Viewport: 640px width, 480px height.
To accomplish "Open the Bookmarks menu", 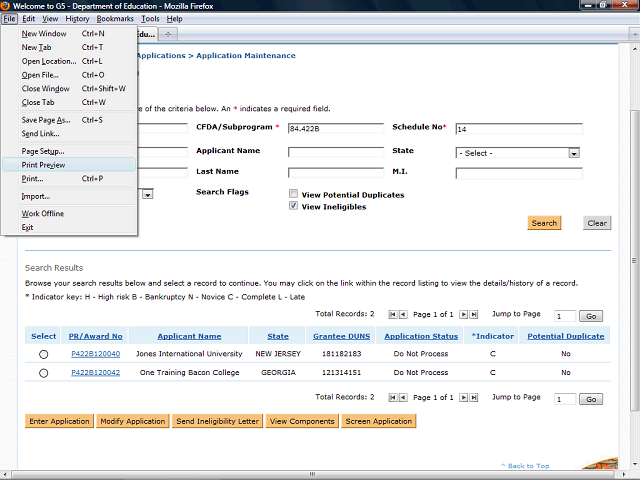I will pos(115,19).
